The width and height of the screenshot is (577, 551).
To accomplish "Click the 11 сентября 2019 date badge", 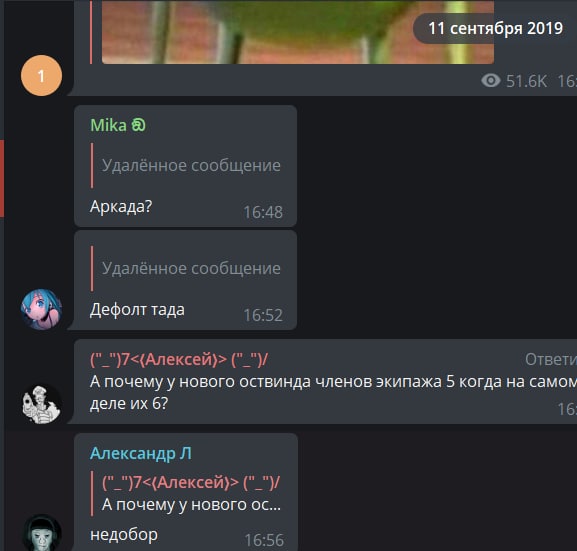I will [x=495, y=28].
